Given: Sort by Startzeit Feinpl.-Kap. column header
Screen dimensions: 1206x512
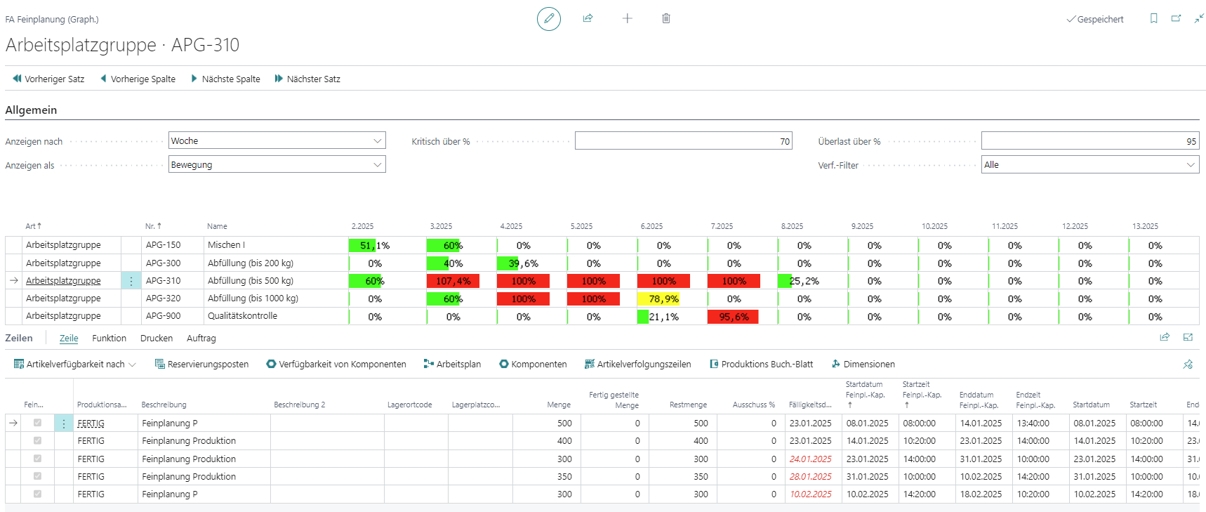Looking at the screenshot, I should point(920,394).
